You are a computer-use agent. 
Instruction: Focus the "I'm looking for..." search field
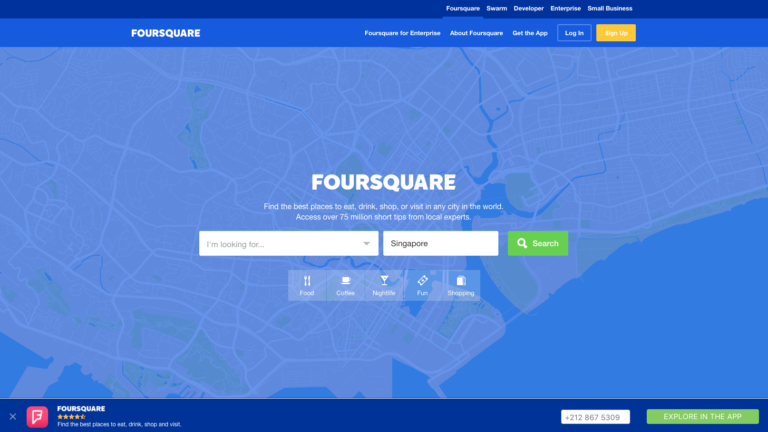[288, 243]
